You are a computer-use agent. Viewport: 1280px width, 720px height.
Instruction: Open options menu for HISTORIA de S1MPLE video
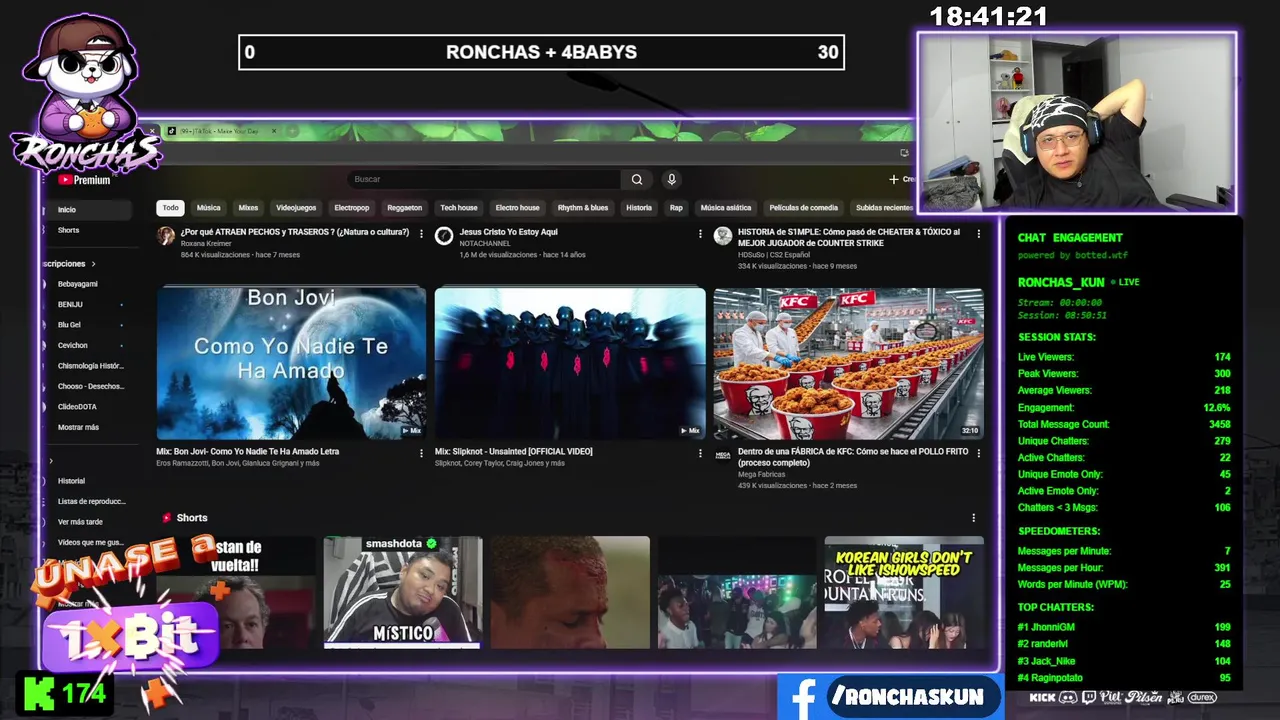pos(978,233)
